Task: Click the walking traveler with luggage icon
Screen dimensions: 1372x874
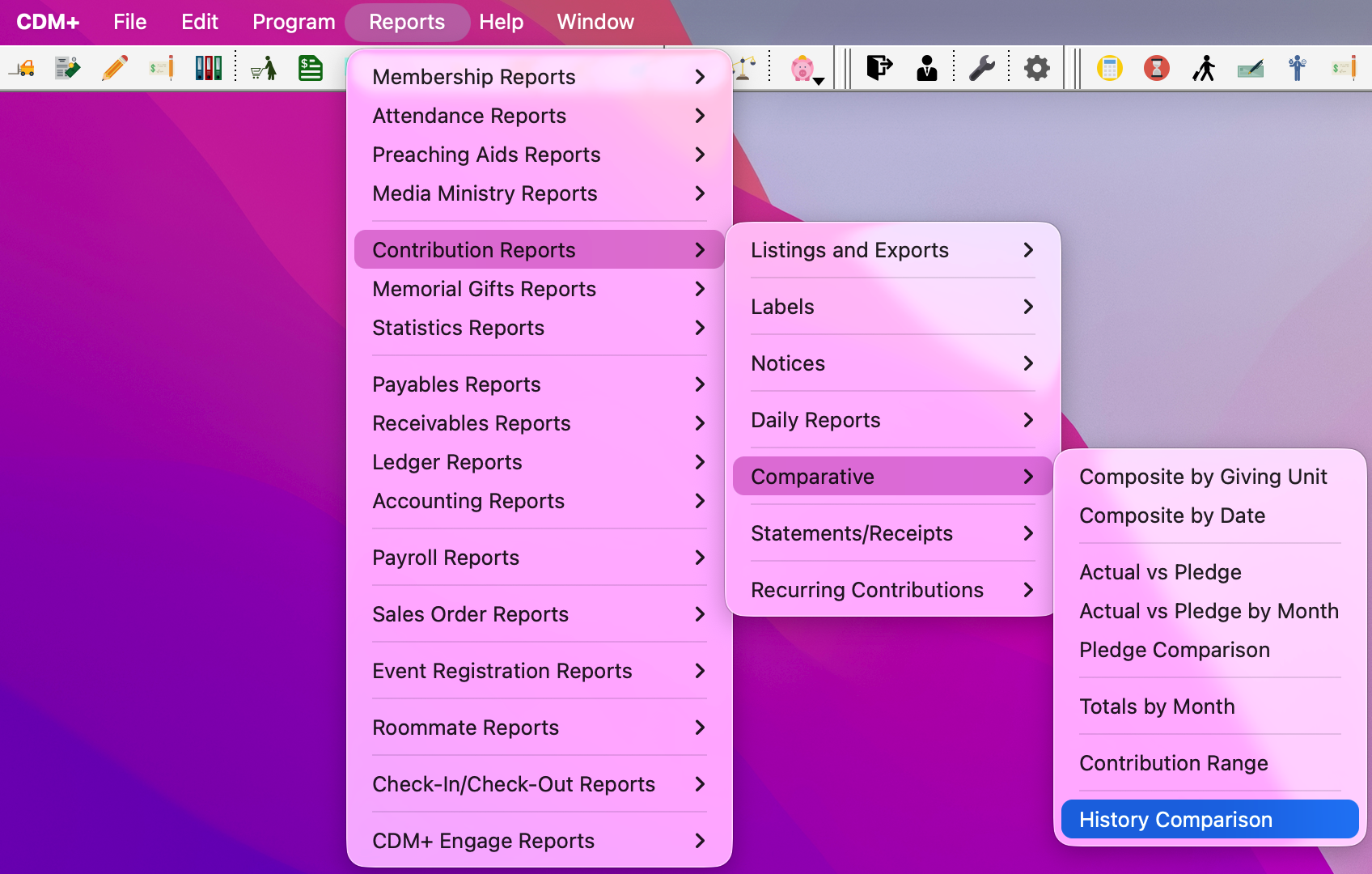Action: (x=1204, y=68)
